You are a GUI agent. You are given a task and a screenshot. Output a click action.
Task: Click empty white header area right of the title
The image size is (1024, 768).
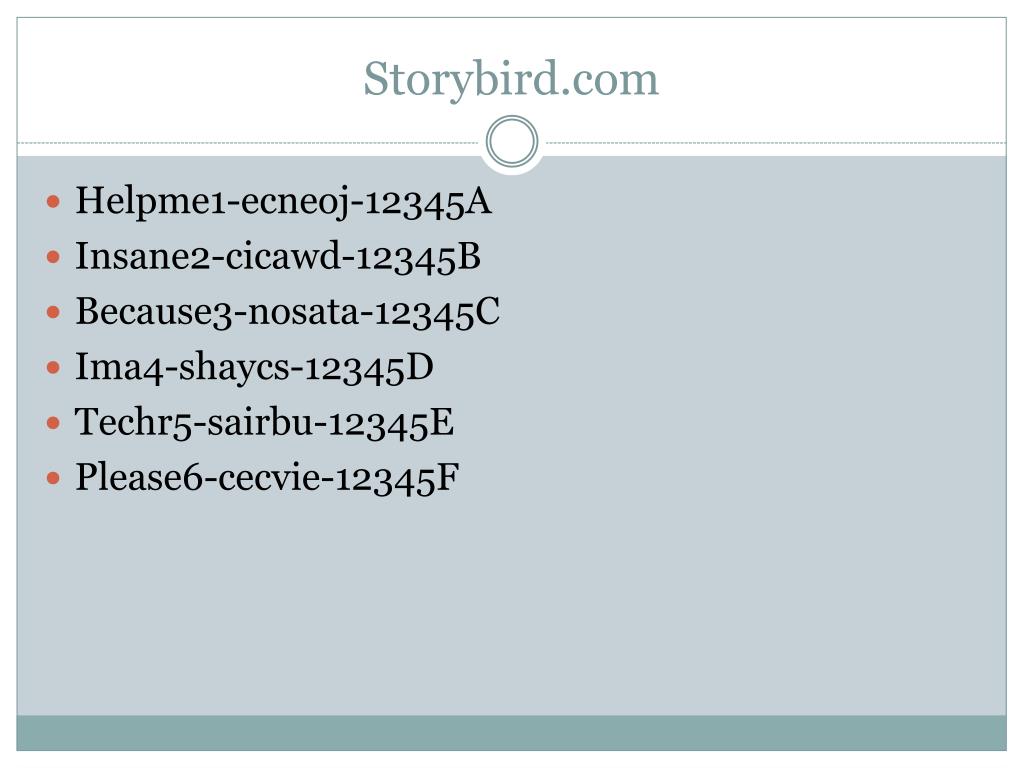pyautogui.click(x=833, y=80)
